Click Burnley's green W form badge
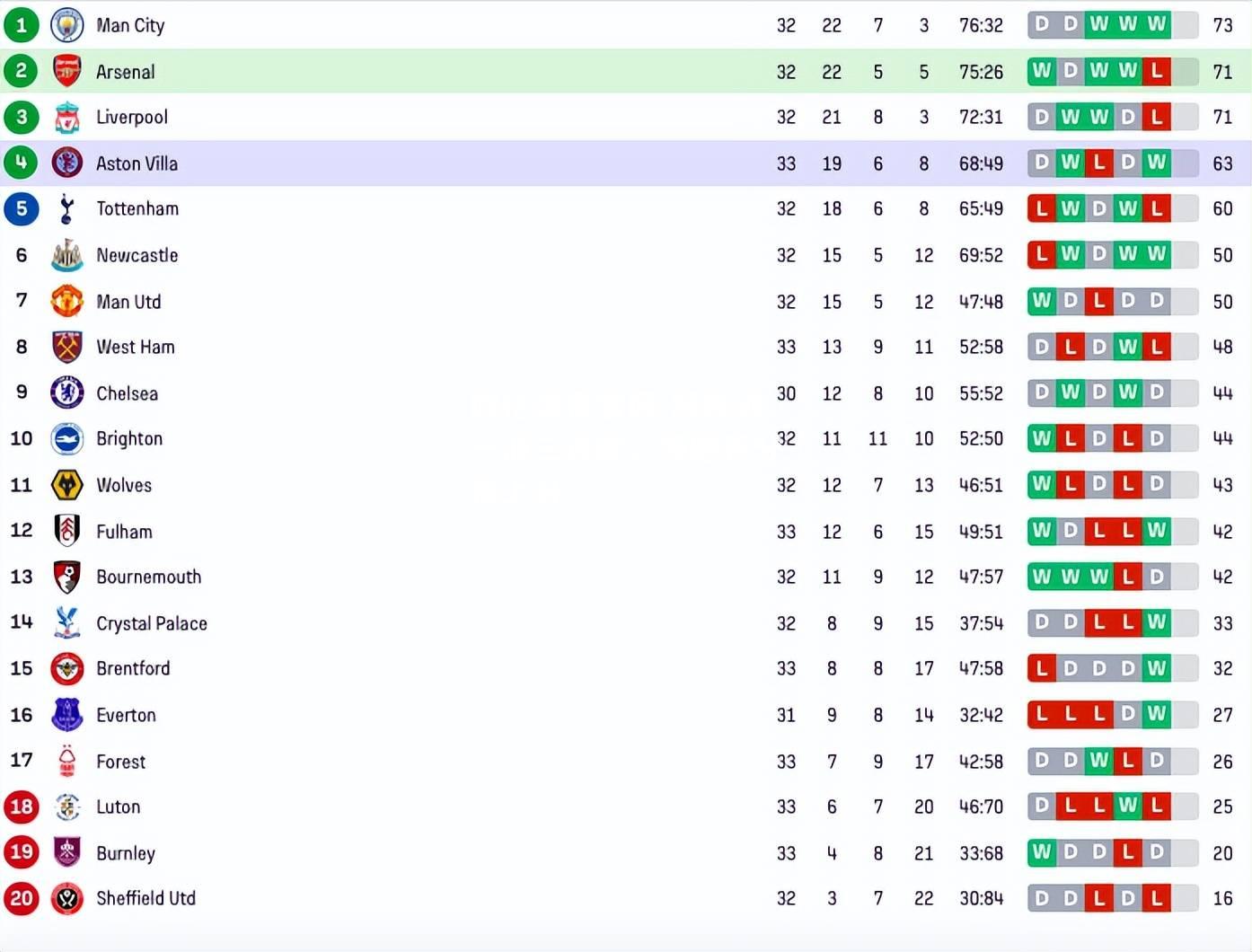 [x=1042, y=851]
